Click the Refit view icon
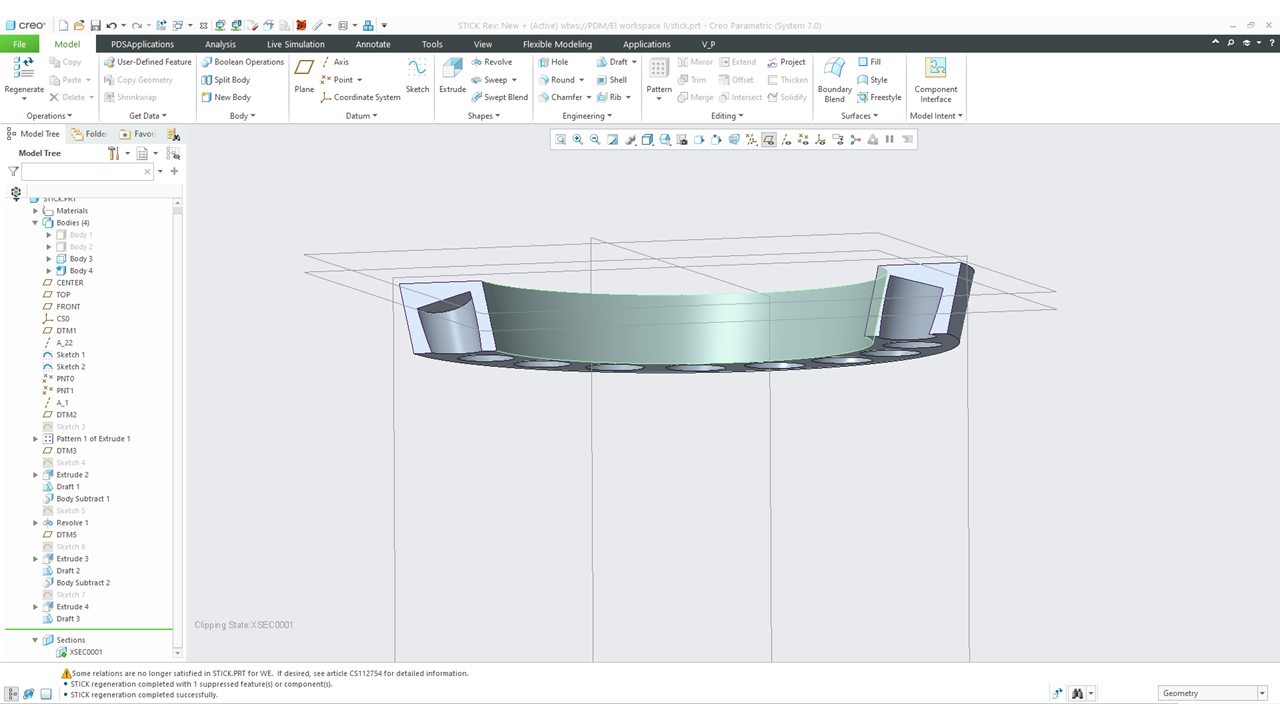 point(560,140)
